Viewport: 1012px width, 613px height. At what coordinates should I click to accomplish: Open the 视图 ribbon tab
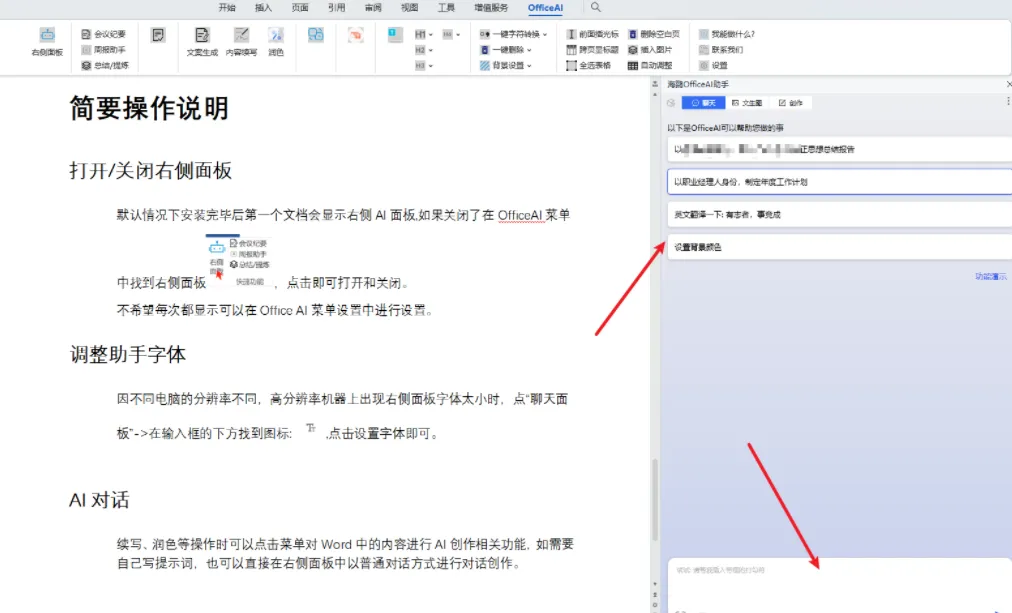pyautogui.click(x=409, y=8)
